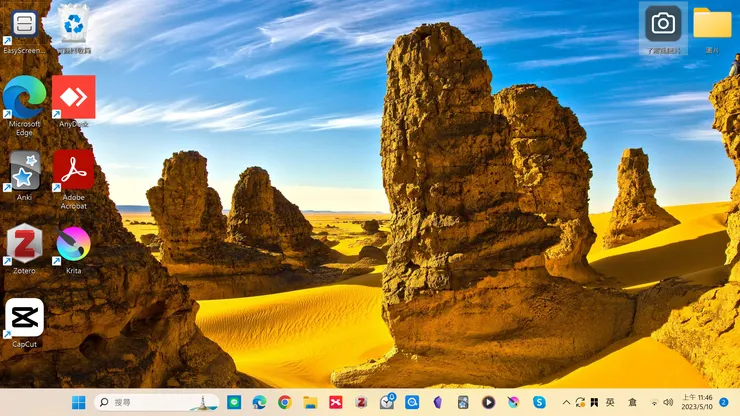Open File Explorer from the taskbar
This screenshot has height=416, width=740.
click(x=310, y=402)
